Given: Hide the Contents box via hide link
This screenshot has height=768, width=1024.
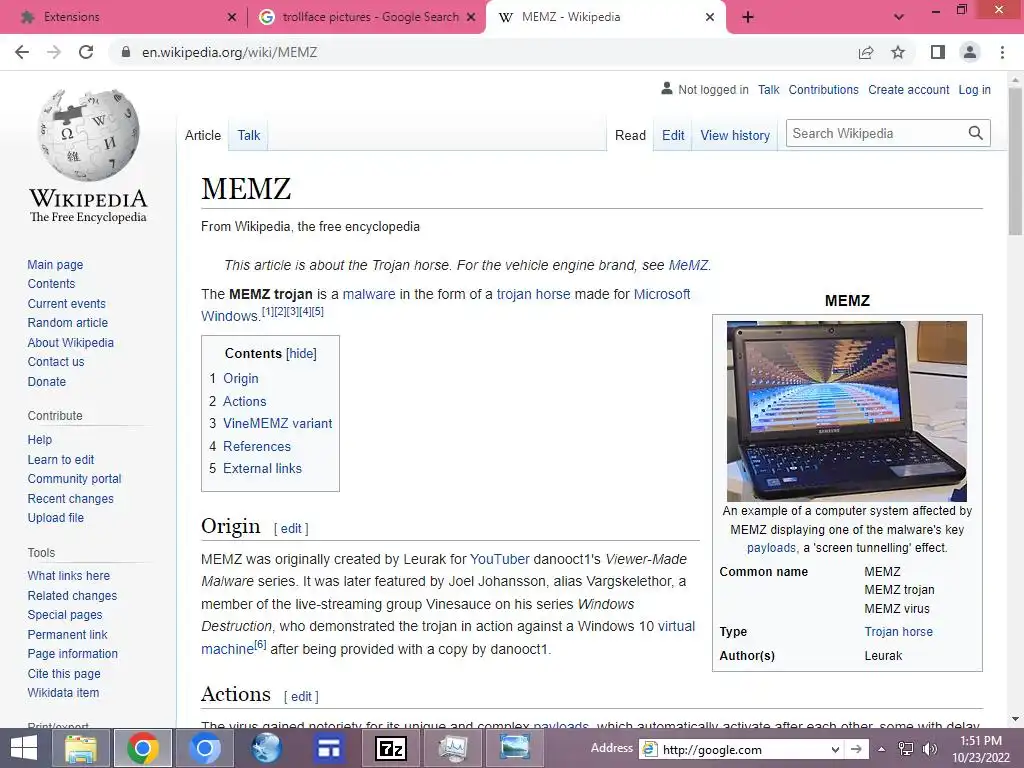Looking at the screenshot, I should pyautogui.click(x=301, y=353).
